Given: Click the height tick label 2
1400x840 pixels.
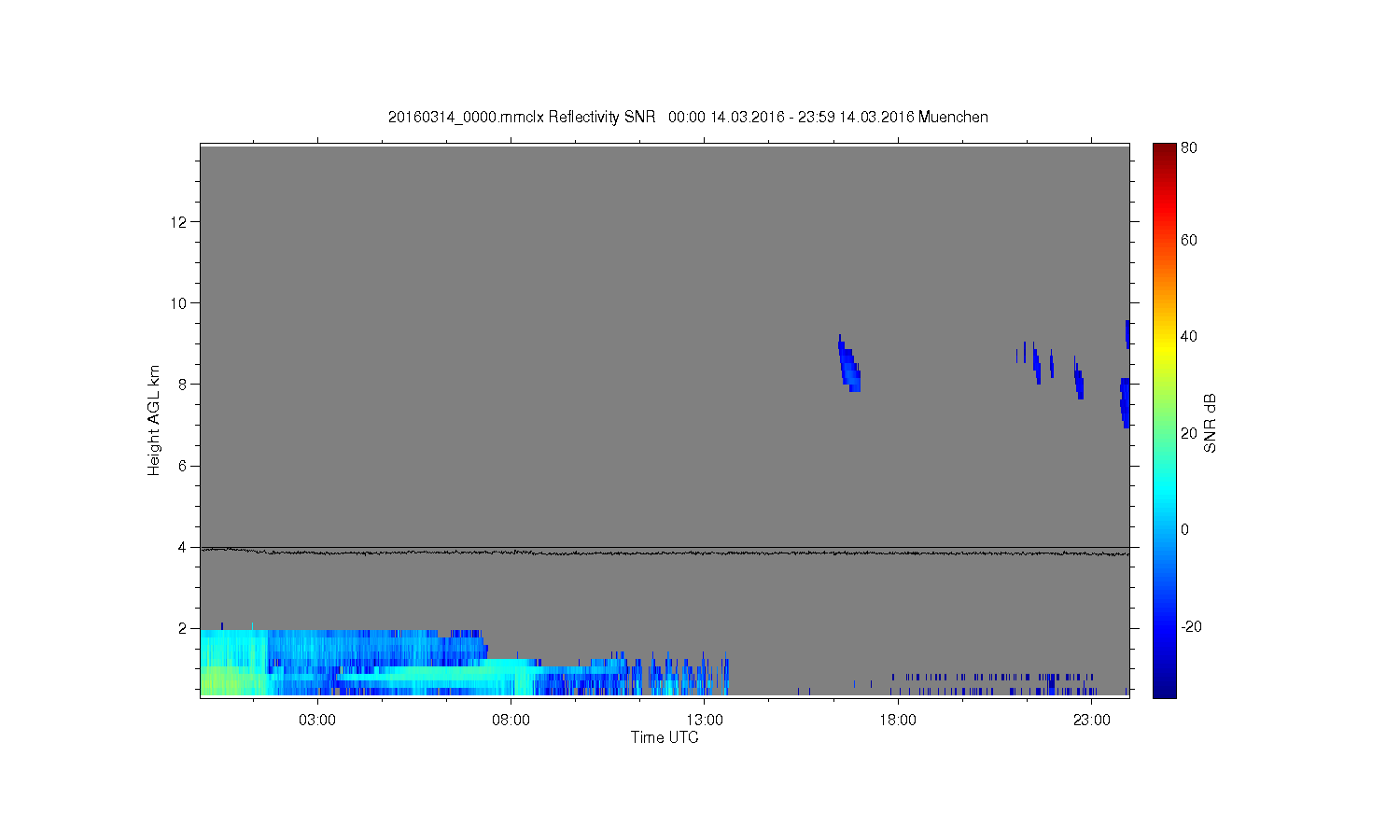Looking at the screenshot, I should coord(184,628).
